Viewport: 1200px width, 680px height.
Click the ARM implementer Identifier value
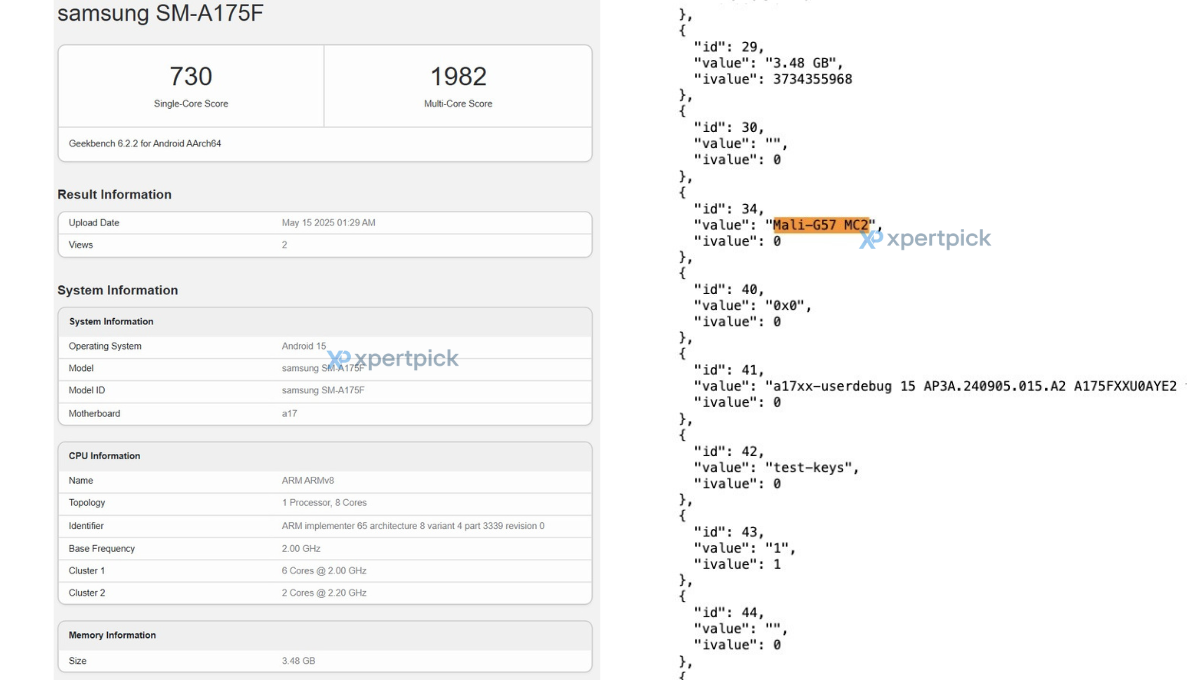point(413,526)
